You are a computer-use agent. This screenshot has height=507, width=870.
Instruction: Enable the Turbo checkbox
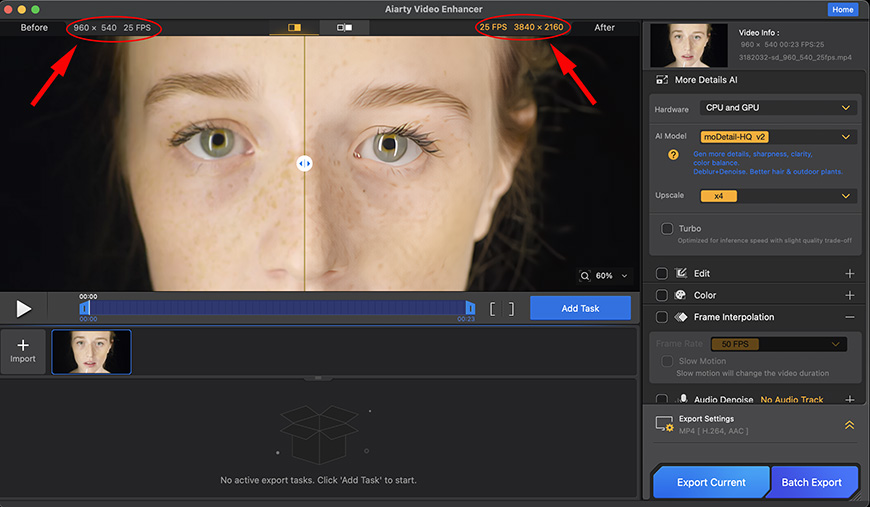[x=667, y=229]
